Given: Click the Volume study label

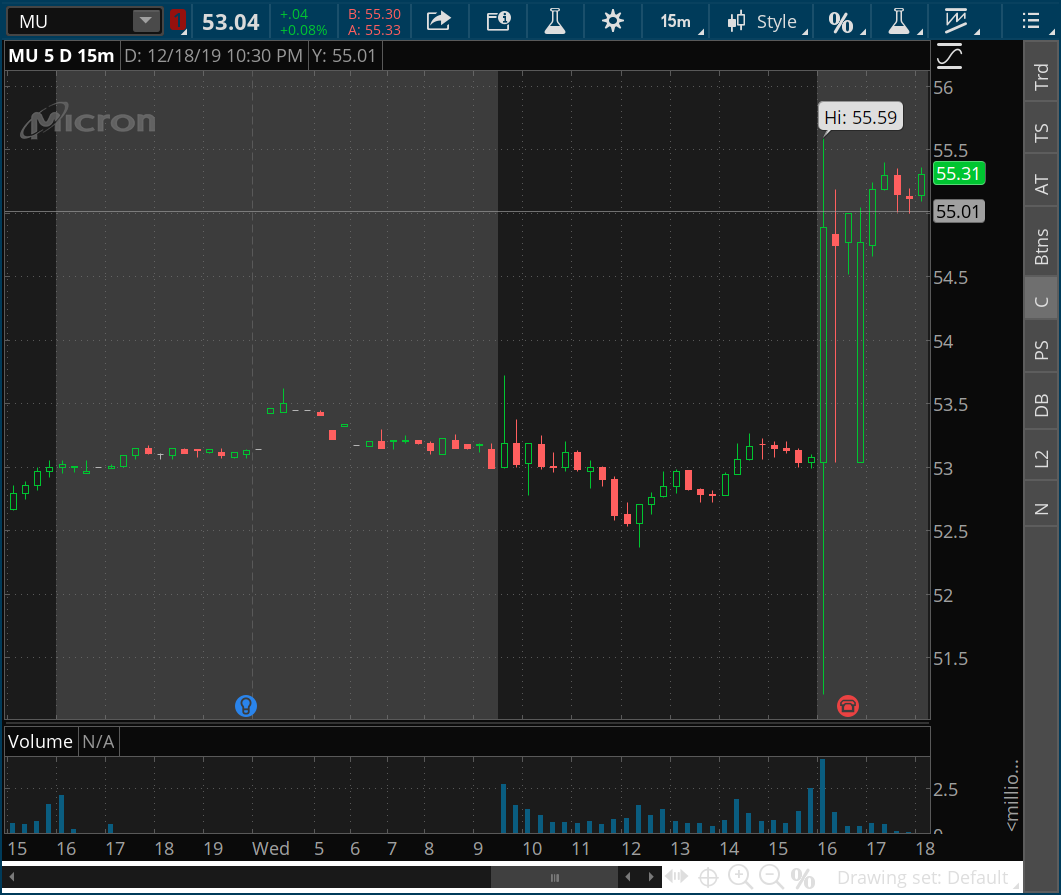Looking at the screenshot, I should (40, 741).
